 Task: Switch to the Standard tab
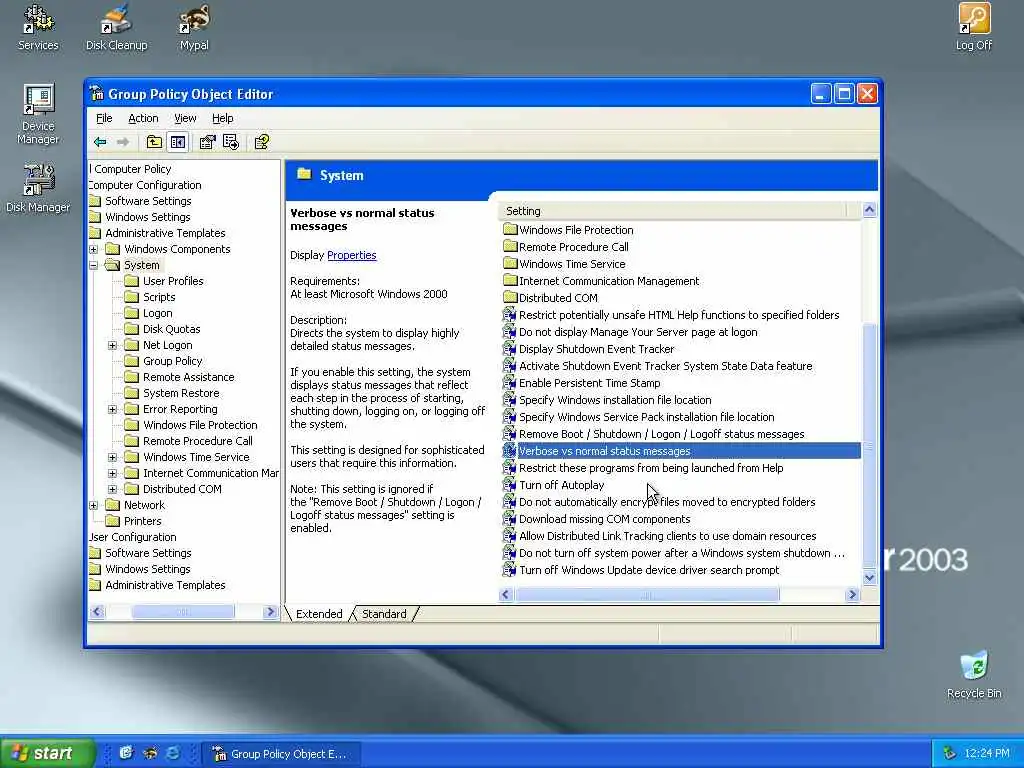pyautogui.click(x=384, y=614)
